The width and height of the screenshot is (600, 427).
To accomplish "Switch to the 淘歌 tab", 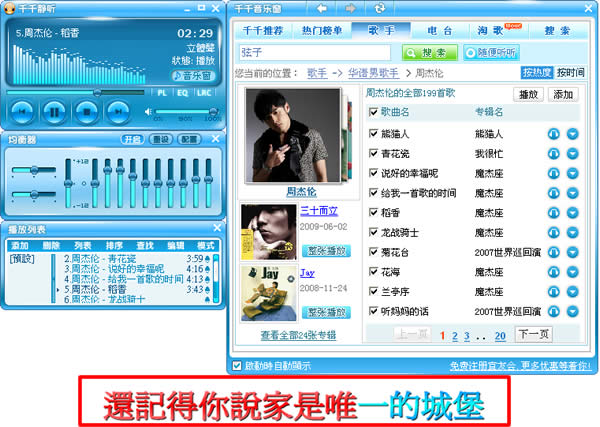I will tap(499, 31).
